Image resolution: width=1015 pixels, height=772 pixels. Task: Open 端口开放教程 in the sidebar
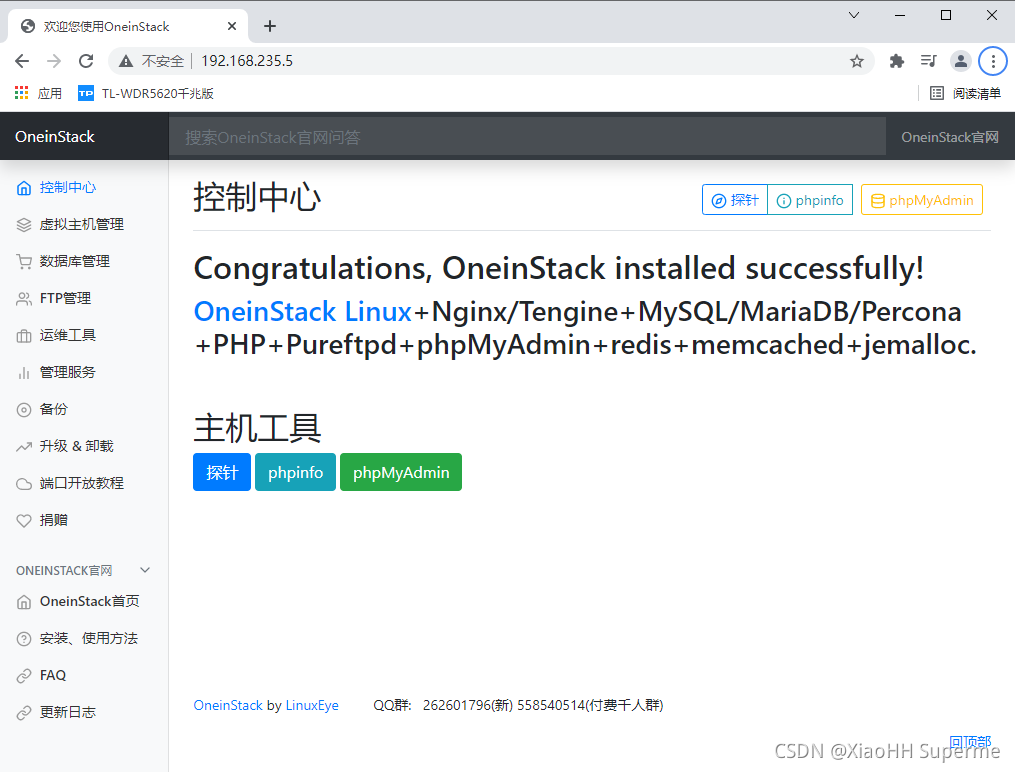(x=82, y=483)
